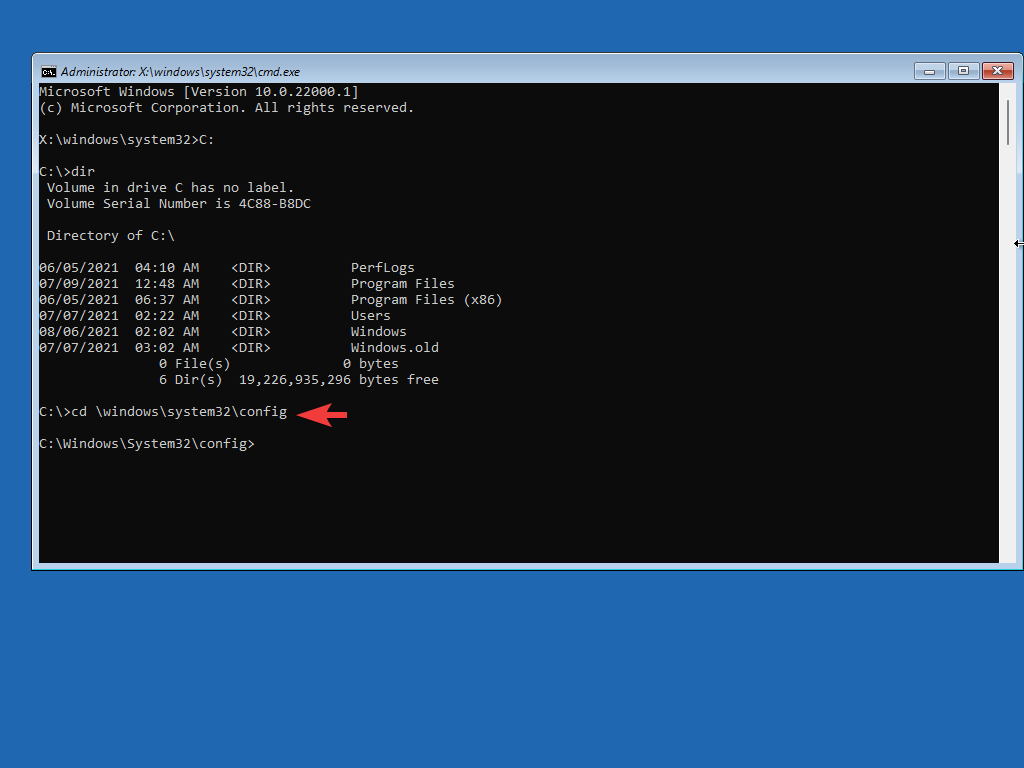Click the Windows directory name
1024x768 pixels.
tap(378, 332)
